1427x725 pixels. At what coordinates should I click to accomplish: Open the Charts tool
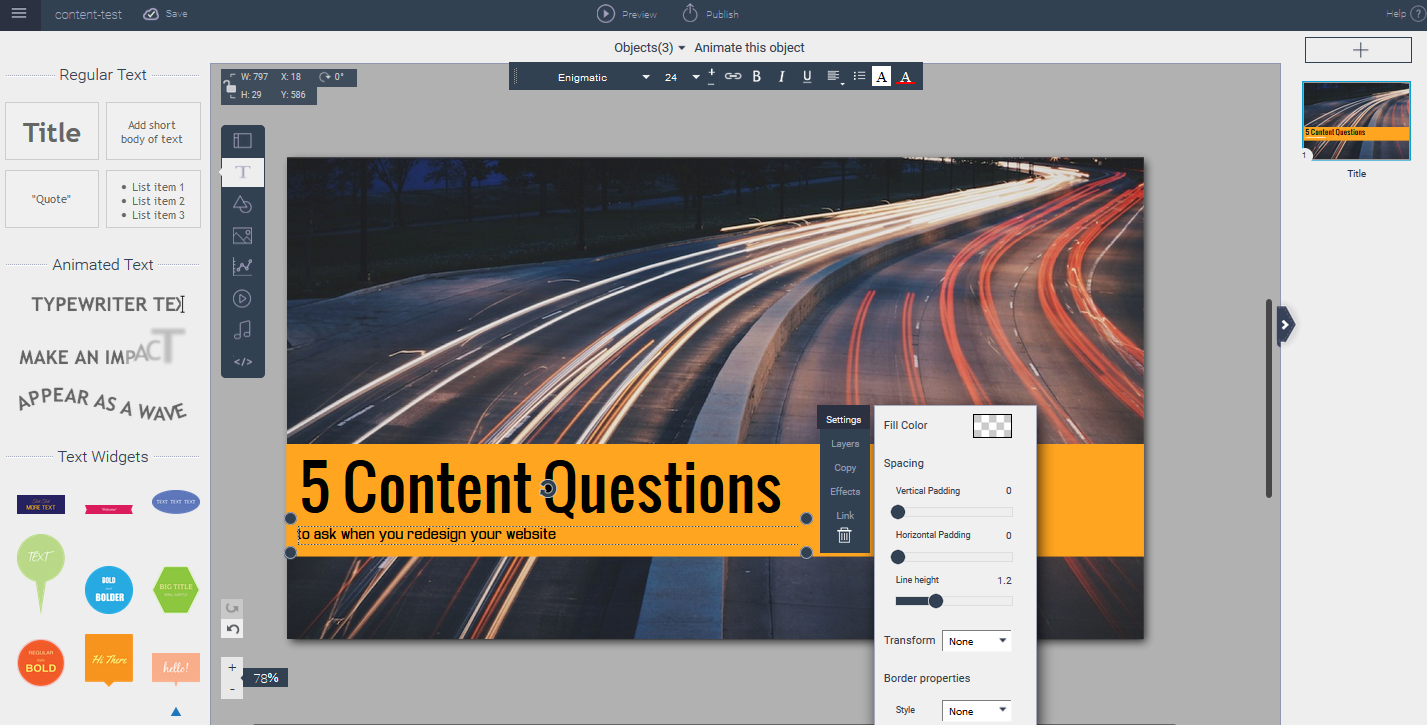click(242, 267)
